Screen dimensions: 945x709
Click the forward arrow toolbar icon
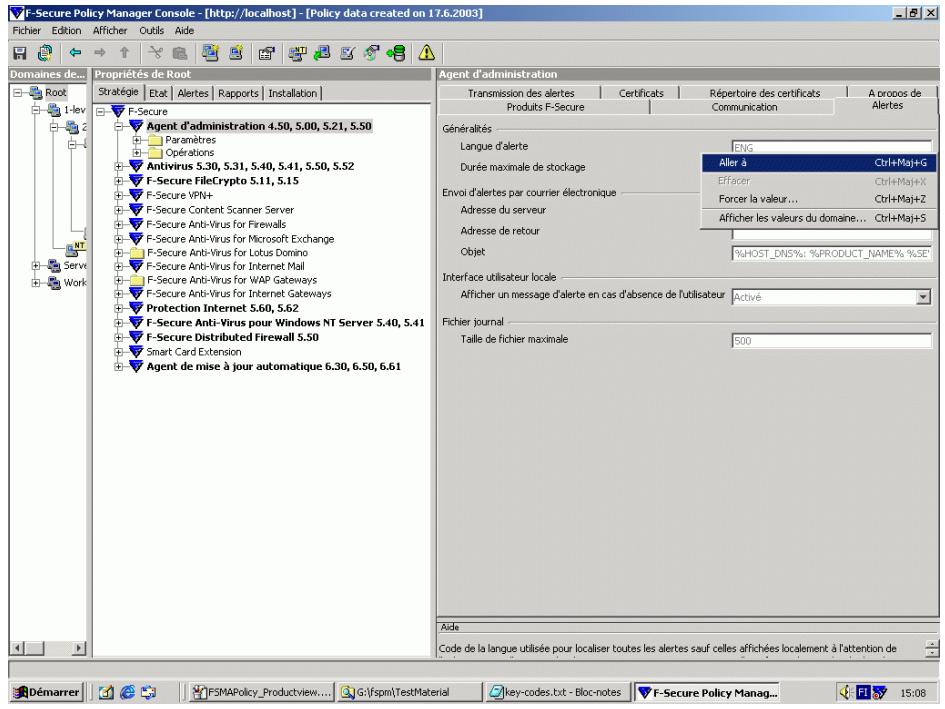click(99, 52)
